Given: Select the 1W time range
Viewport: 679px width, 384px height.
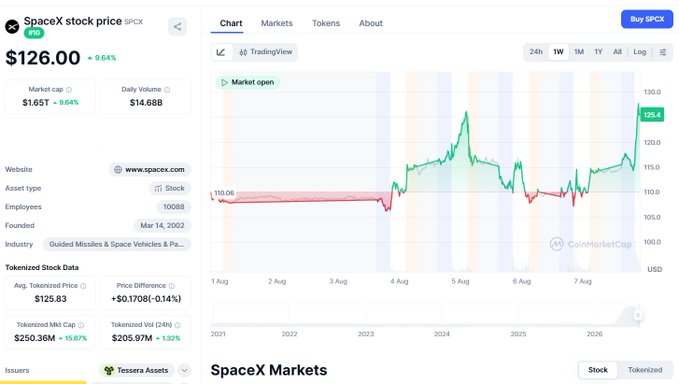Looking at the screenshot, I should (558, 52).
